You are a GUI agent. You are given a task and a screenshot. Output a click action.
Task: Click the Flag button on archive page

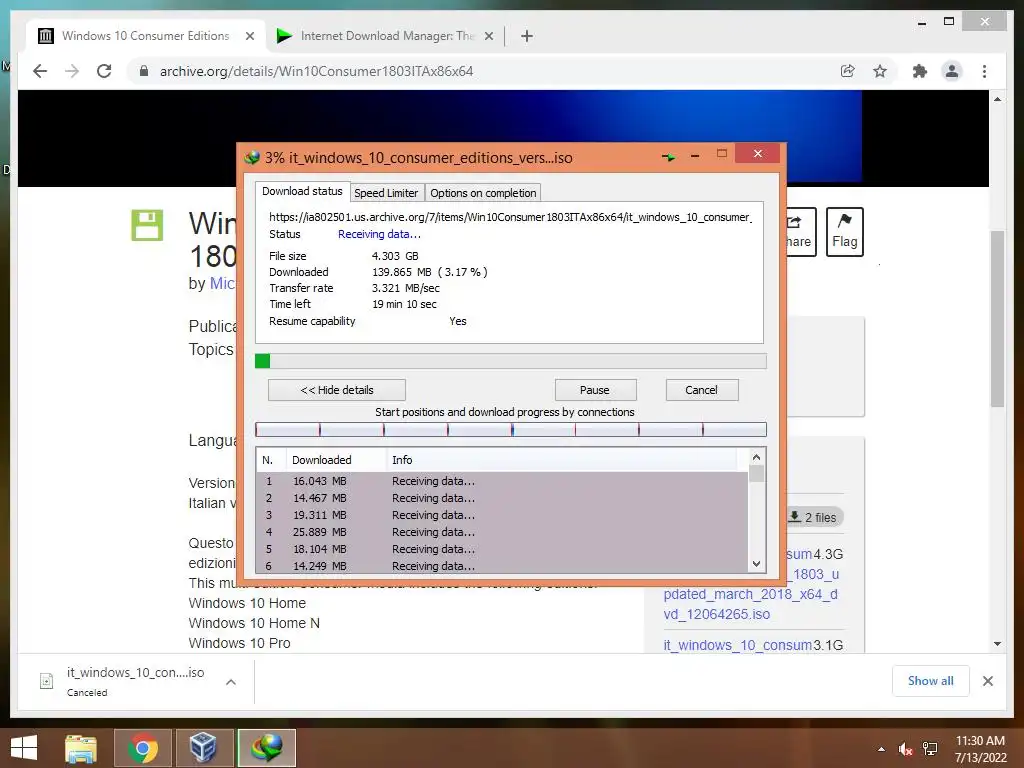click(x=844, y=232)
